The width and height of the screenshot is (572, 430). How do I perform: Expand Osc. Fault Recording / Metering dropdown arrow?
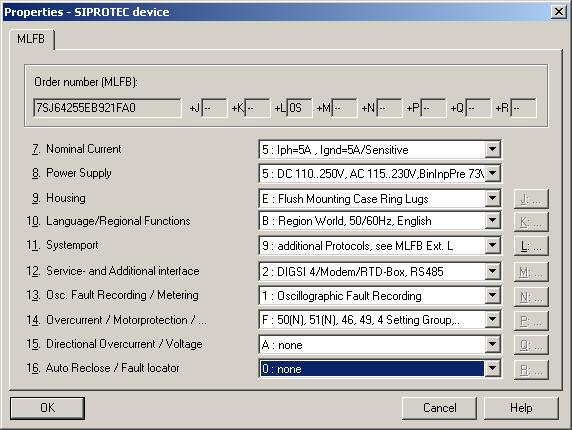(492, 295)
